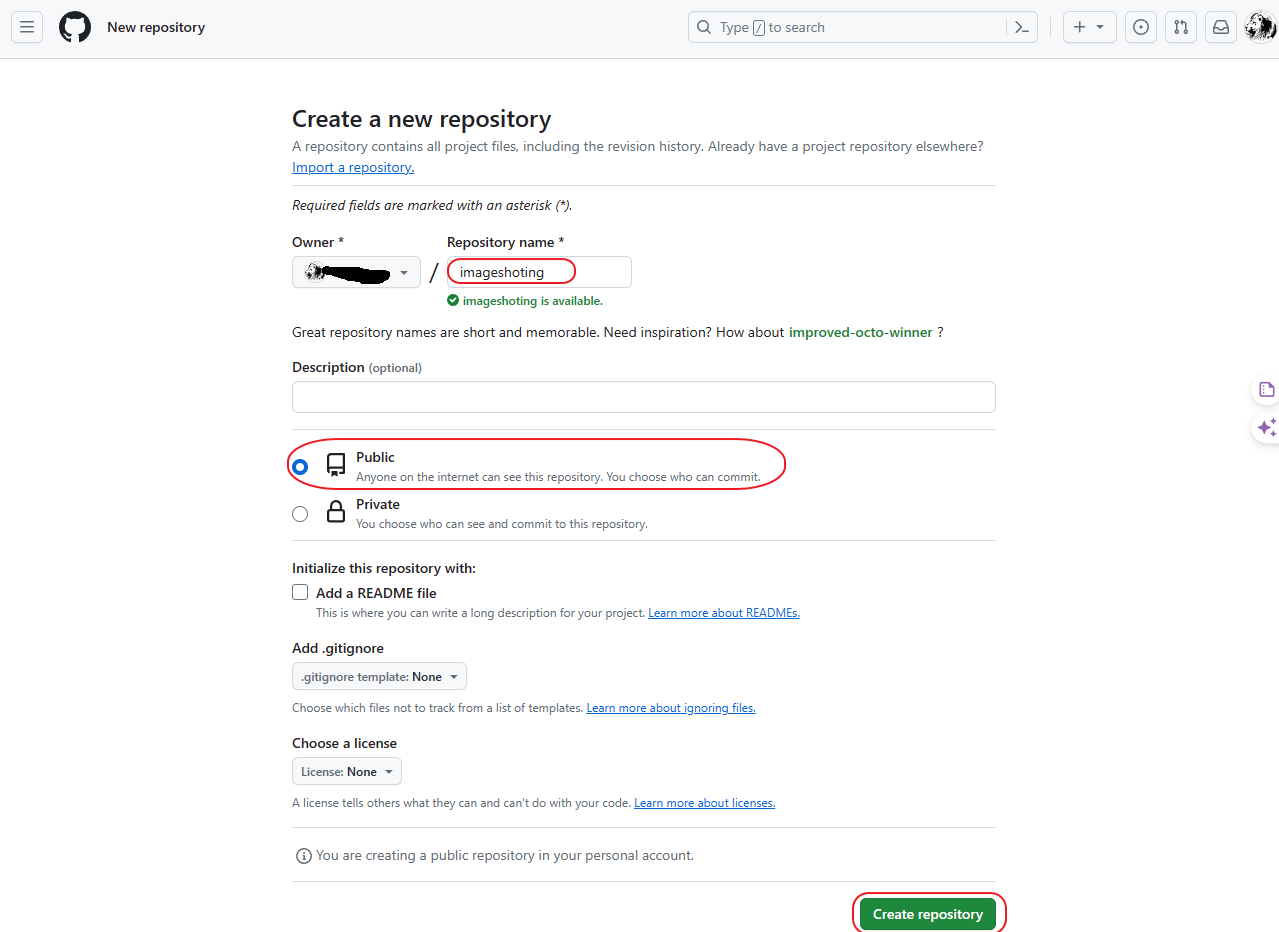The image size is (1279, 932).
Task: Open the Copilot sparkle side button
Action: tap(1266, 428)
